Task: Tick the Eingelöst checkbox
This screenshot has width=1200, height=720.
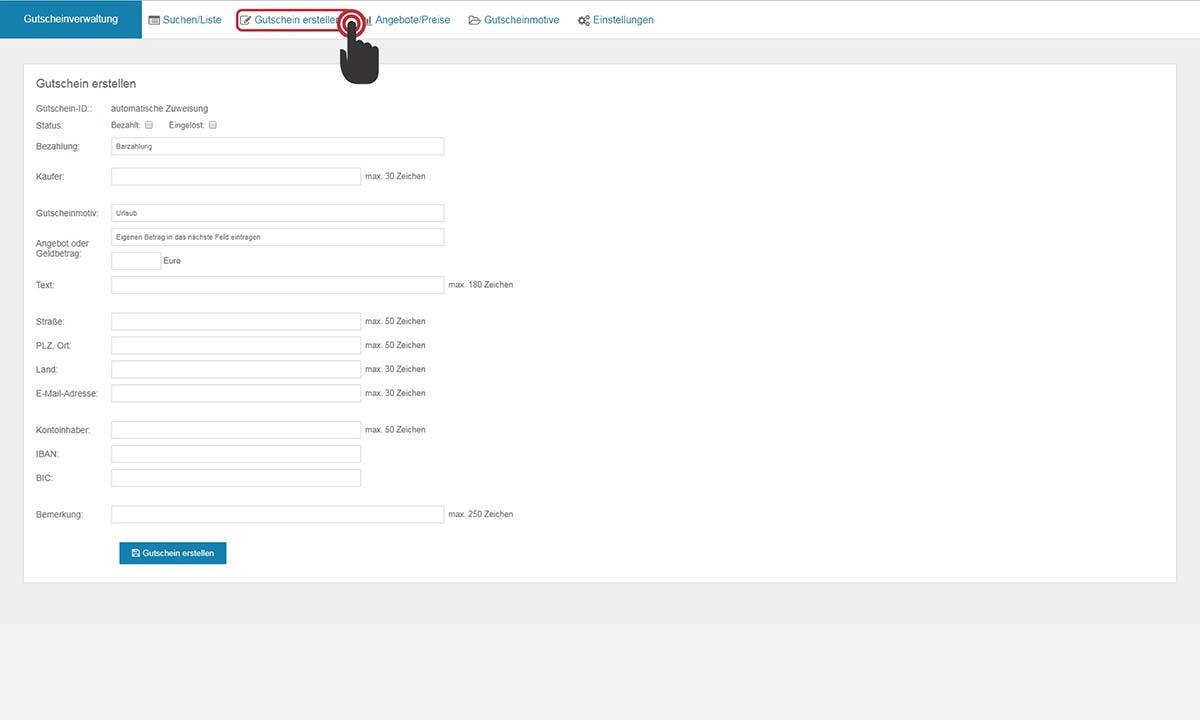Action: tap(213, 125)
